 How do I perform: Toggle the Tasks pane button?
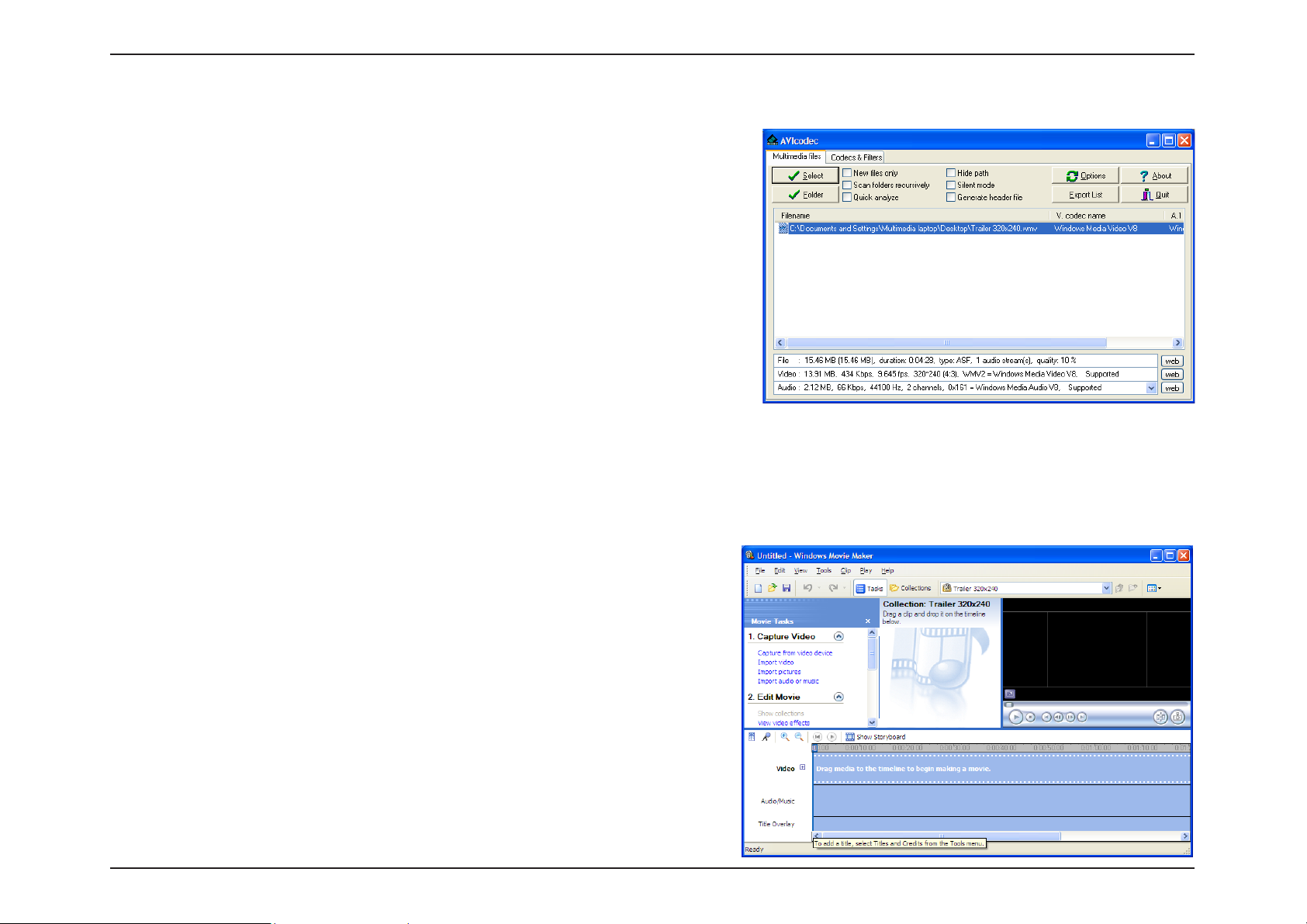click(870, 588)
